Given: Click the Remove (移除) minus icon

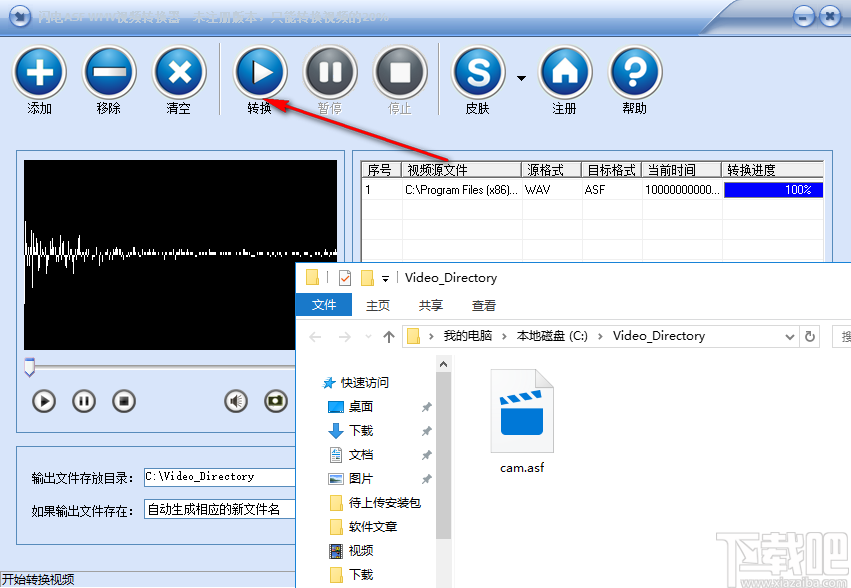Looking at the screenshot, I should coord(109,72).
